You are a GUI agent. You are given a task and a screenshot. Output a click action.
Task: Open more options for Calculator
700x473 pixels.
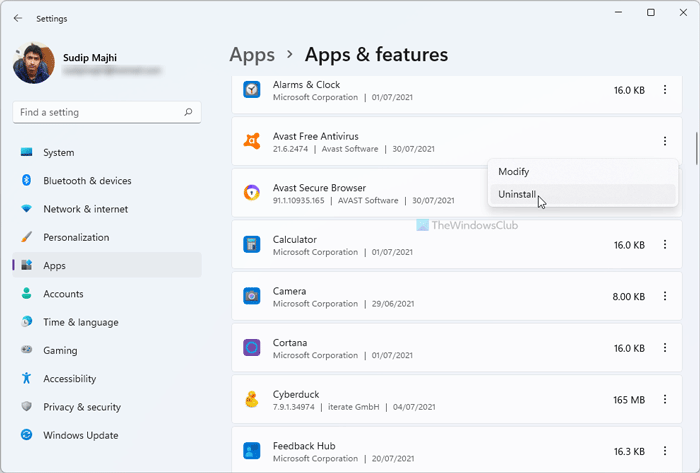[x=665, y=245]
